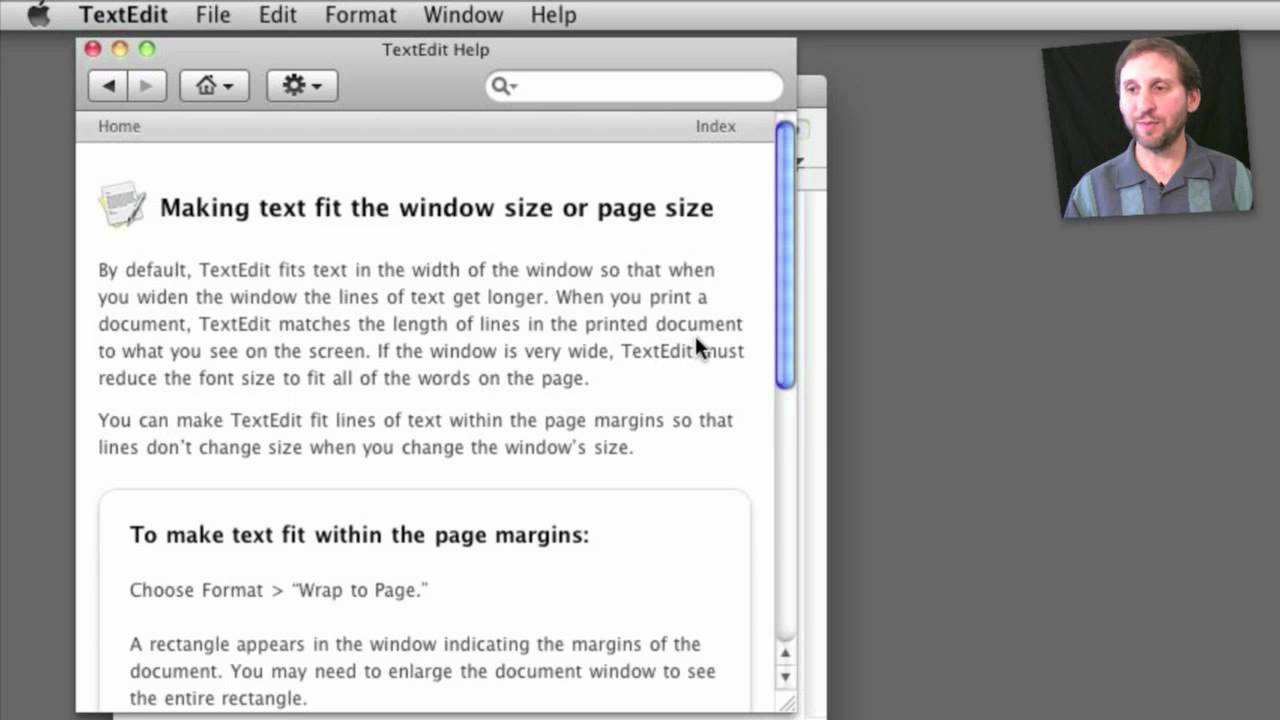
Task: Go to the Home link
Action: point(119,126)
